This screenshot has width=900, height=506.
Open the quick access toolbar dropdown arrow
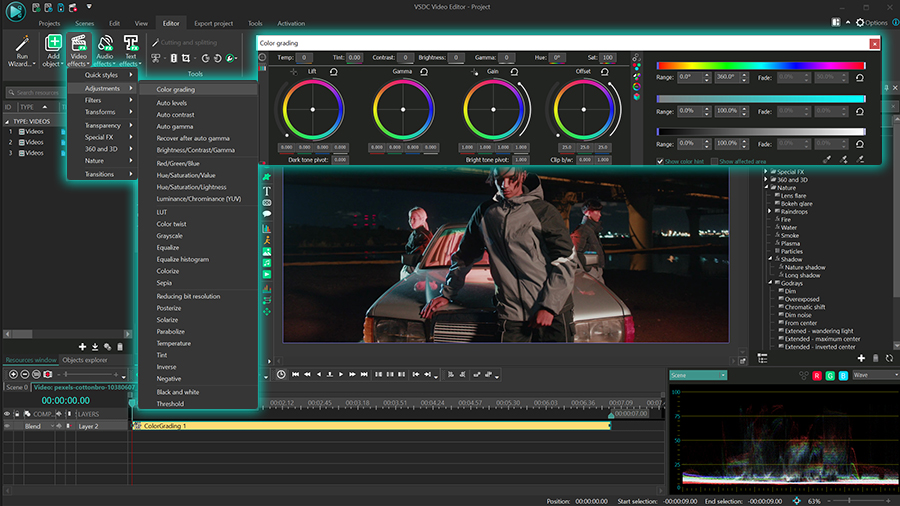pos(89,7)
